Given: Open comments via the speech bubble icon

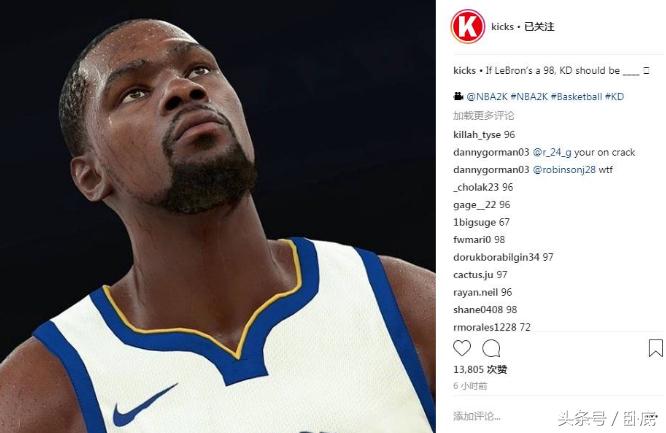Looking at the screenshot, I should coord(491,348).
